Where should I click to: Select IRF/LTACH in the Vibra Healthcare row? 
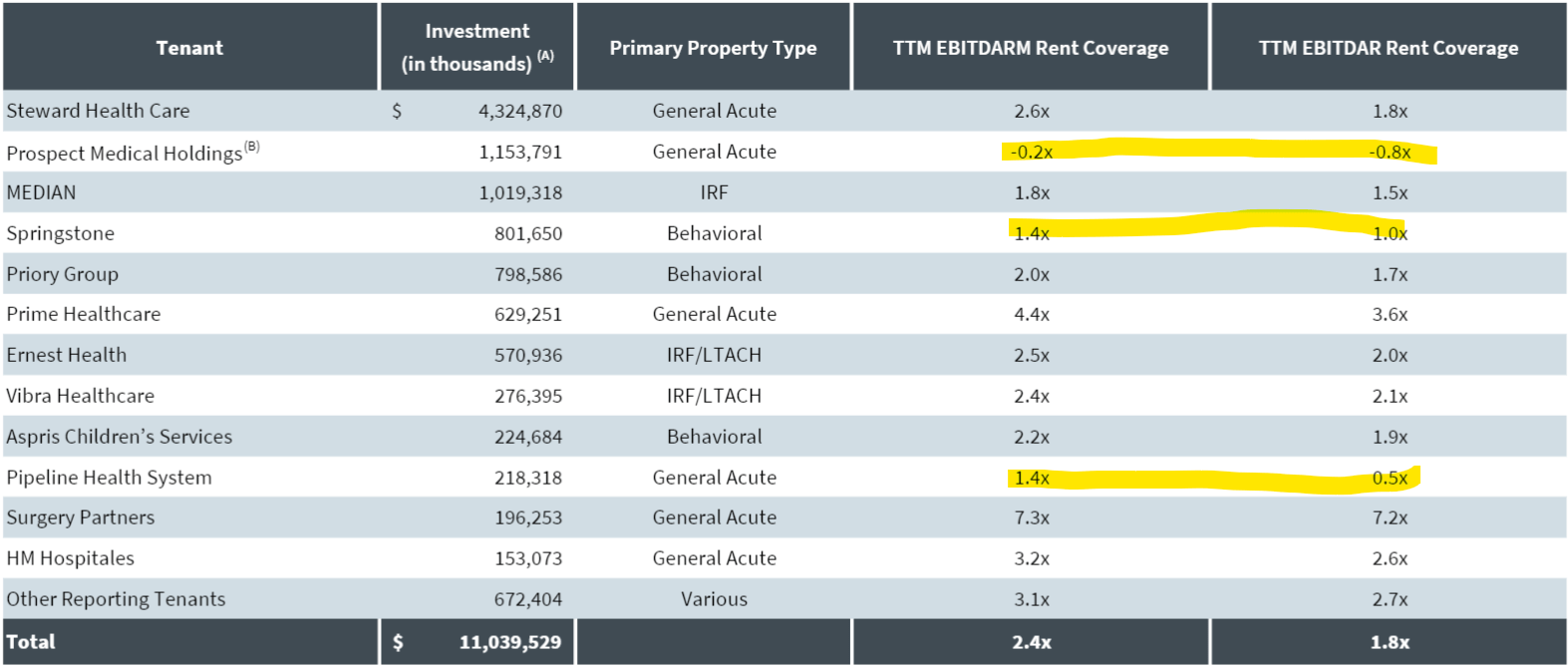pos(715,396)
